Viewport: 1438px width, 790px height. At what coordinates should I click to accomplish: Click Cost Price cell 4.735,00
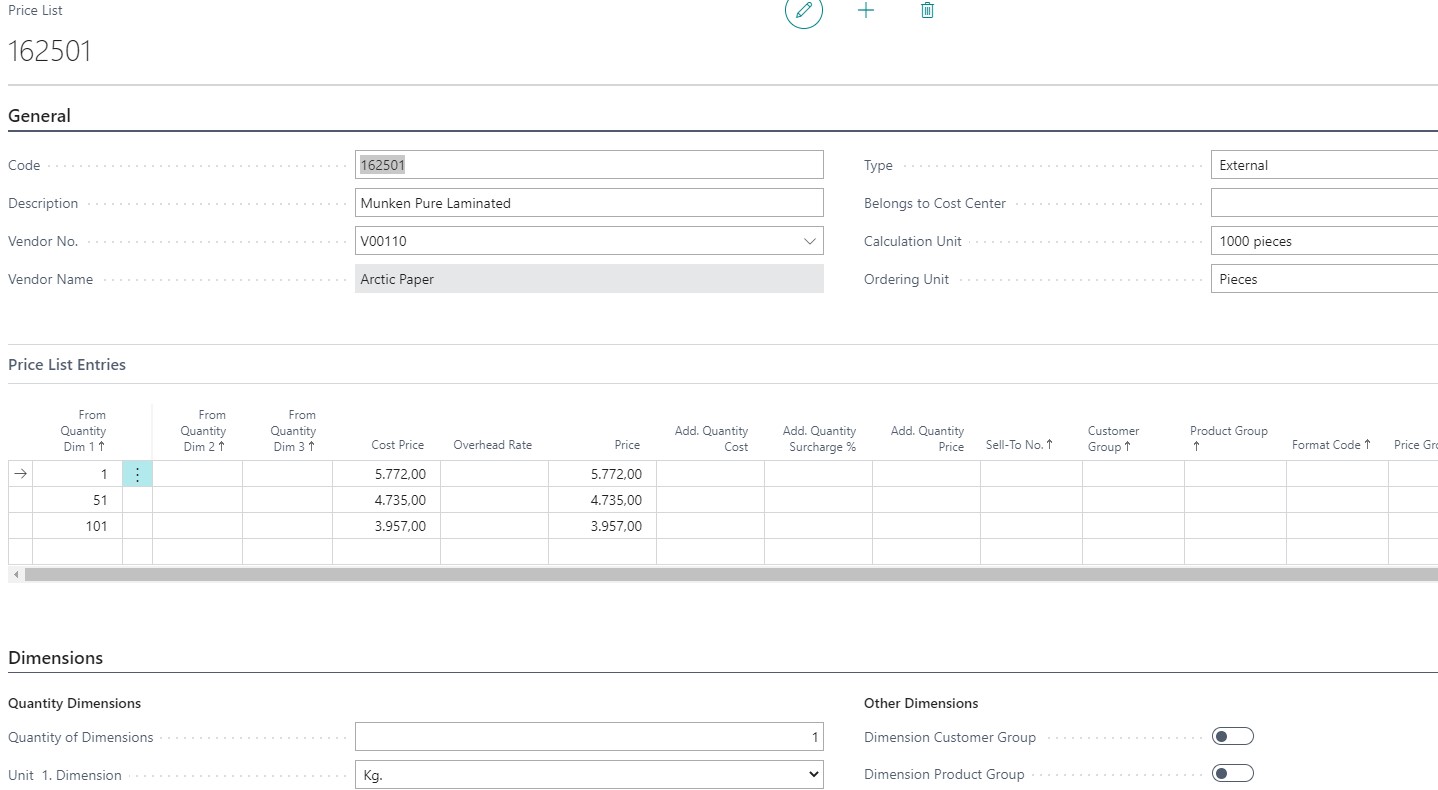386,500
